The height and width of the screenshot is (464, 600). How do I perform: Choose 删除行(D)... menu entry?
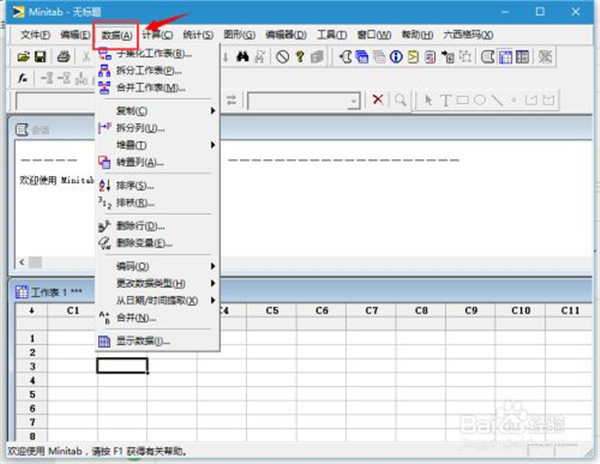157,226
